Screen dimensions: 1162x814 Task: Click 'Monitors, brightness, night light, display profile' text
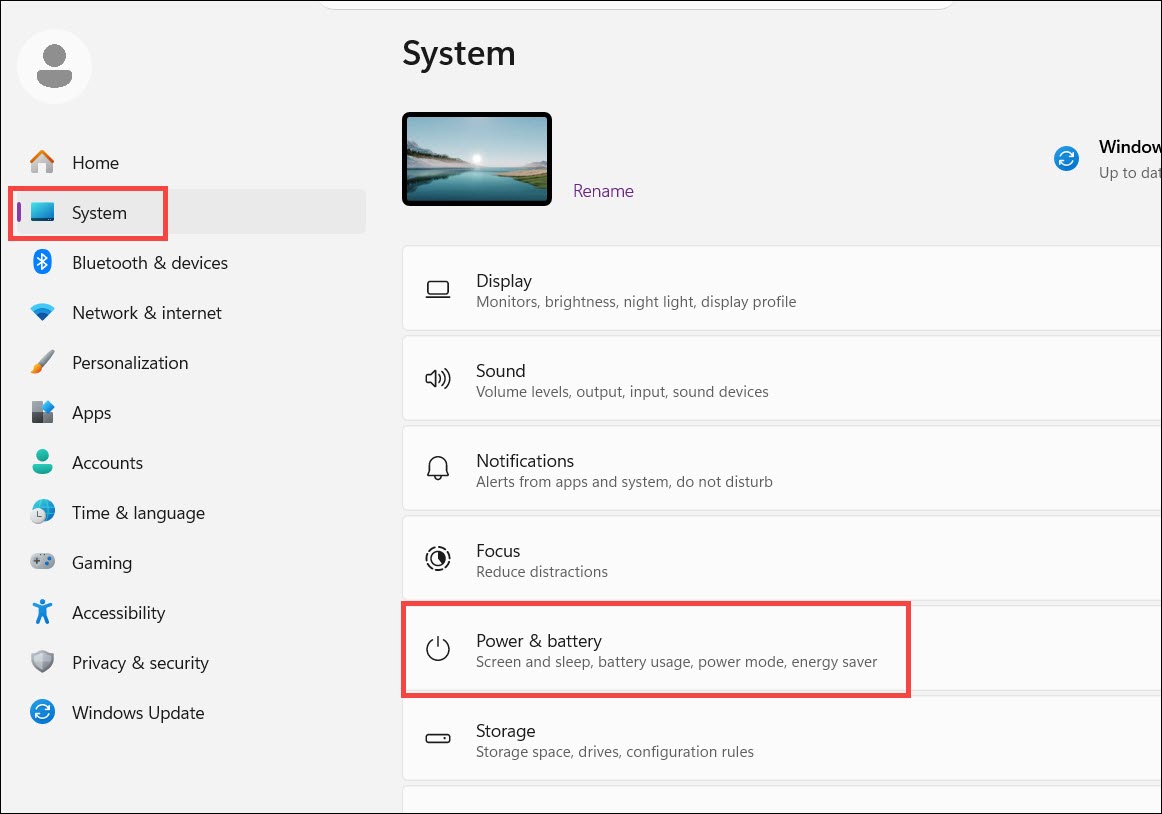tap(636, 302)
